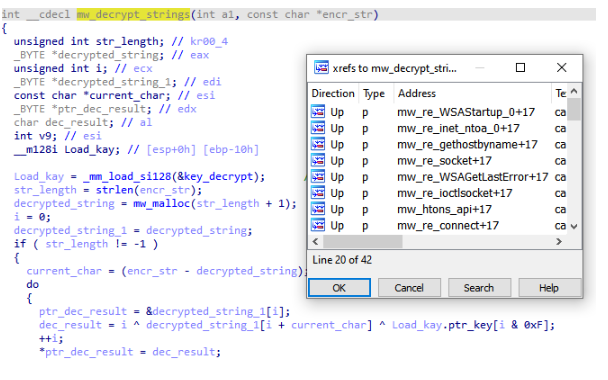608x380 pixels.
Task: Click the horizontal scroll right arrow
Action: coord(559,242)
